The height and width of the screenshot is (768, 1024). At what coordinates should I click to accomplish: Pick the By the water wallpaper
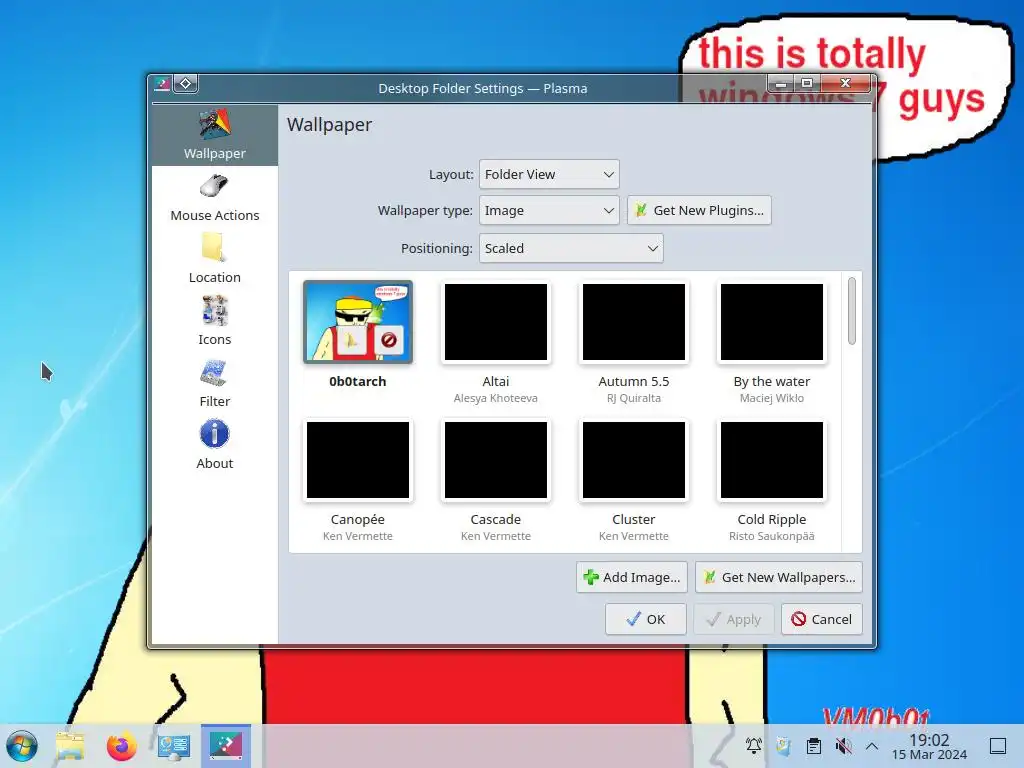(x=771, y=322)
